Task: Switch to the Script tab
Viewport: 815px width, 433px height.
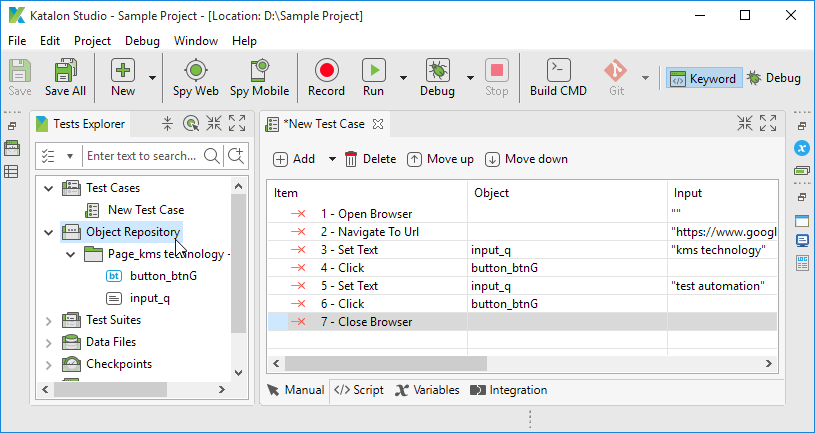Action: (359, 390)
